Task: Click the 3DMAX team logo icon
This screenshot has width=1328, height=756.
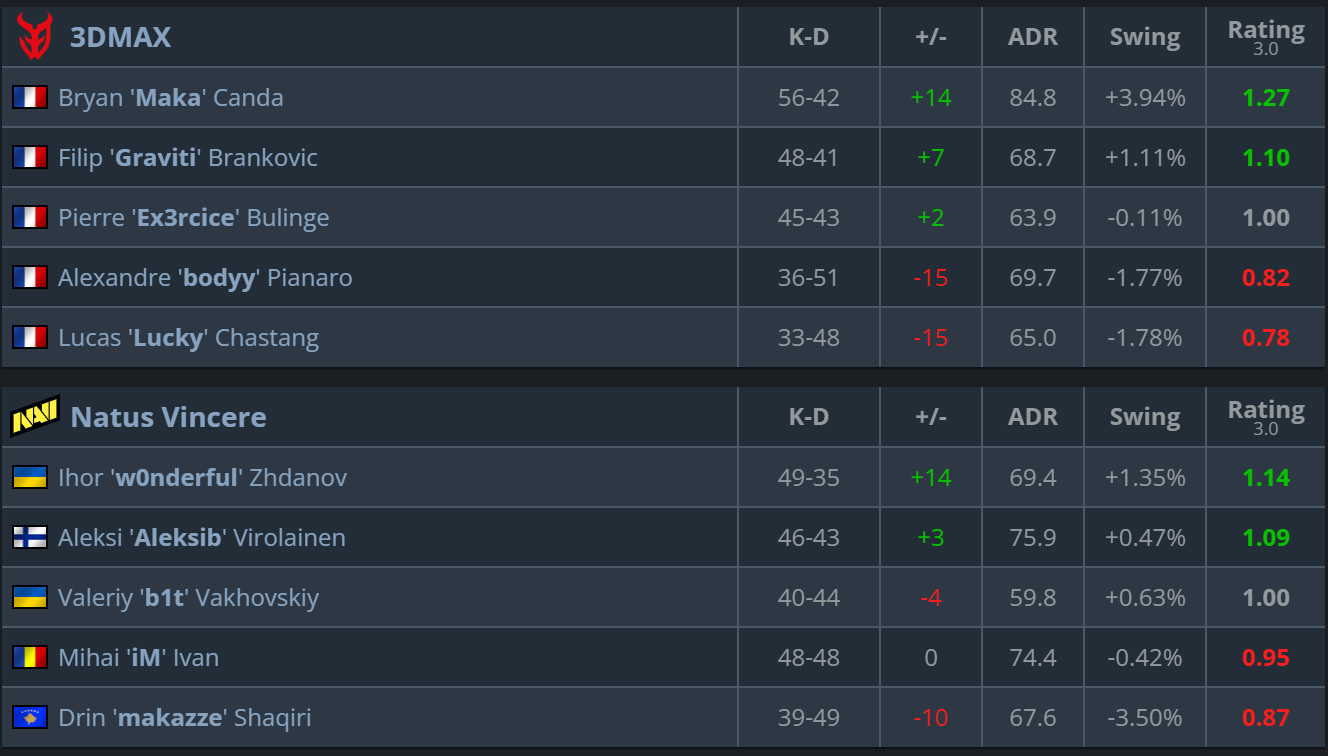Action: [34, 37]
